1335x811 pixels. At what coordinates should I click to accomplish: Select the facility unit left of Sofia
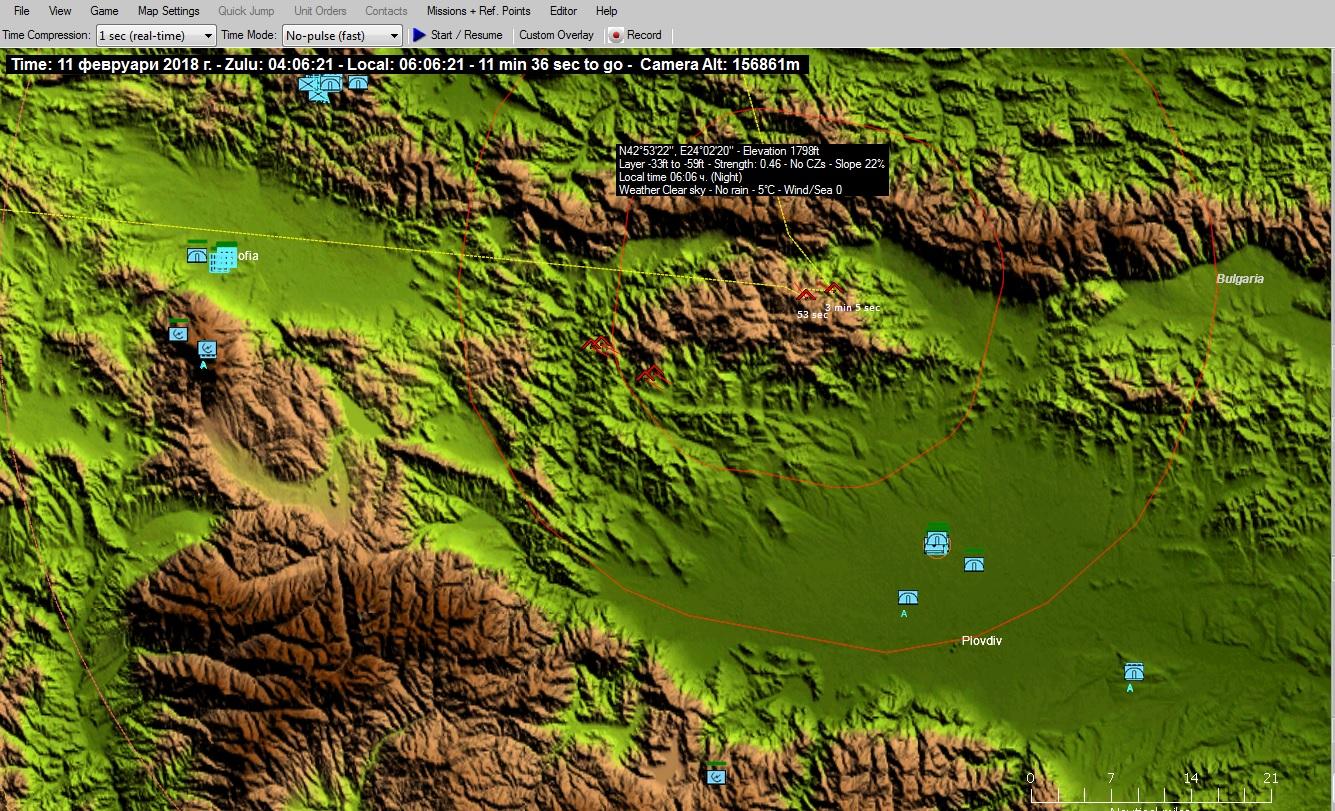[x=197, y=254]
